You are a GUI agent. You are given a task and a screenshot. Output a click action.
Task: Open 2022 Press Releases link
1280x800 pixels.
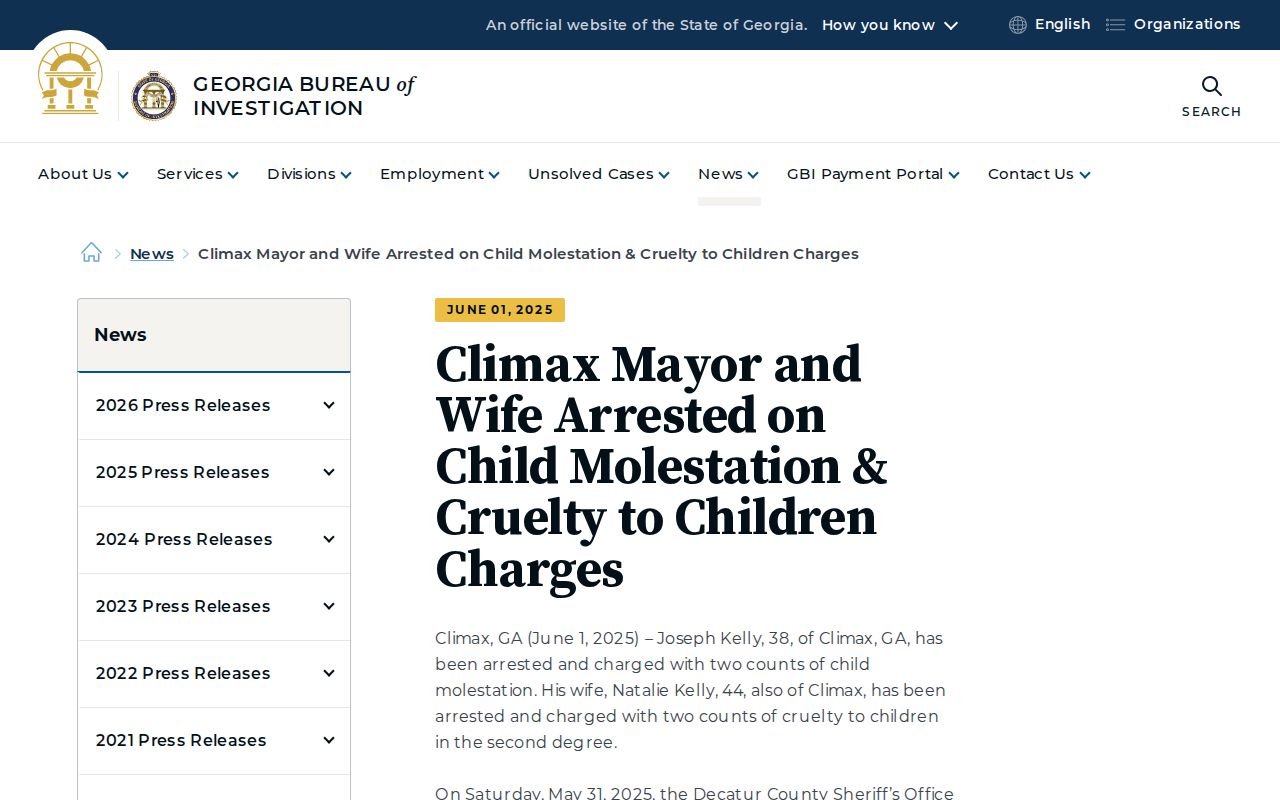point(183,673)
